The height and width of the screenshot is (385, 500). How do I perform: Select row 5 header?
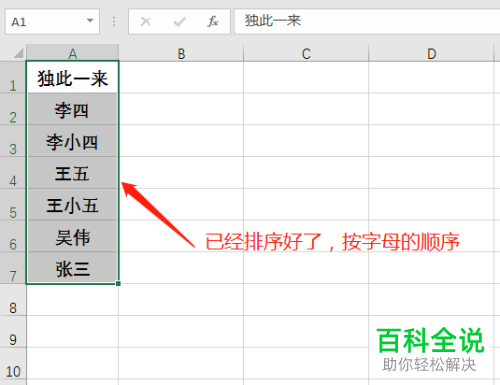pos(13,205)
